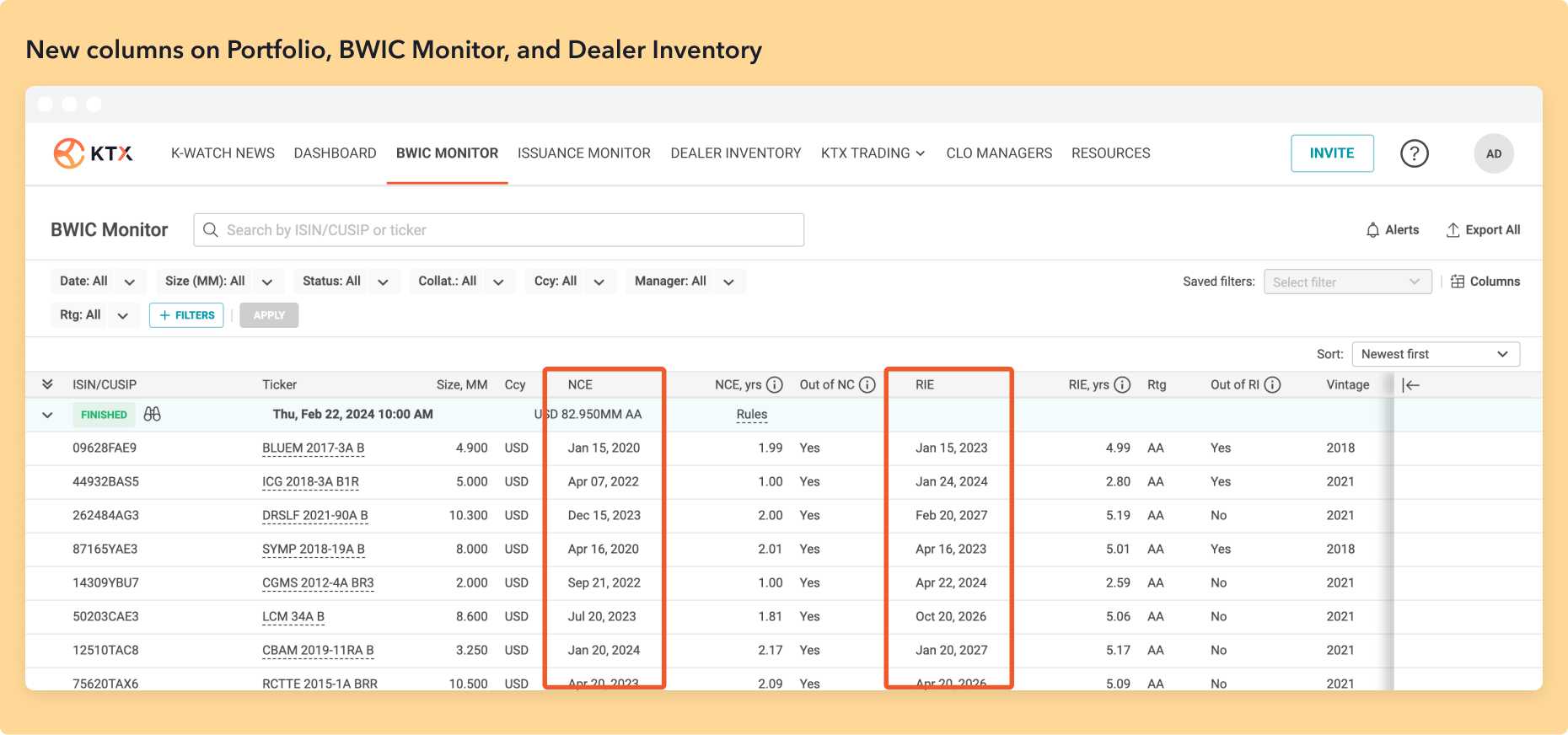Image resolution: width=1568 pixels, height=735 pixels.
Task: Open the Saved filters select box
Action: [1347, 282]
